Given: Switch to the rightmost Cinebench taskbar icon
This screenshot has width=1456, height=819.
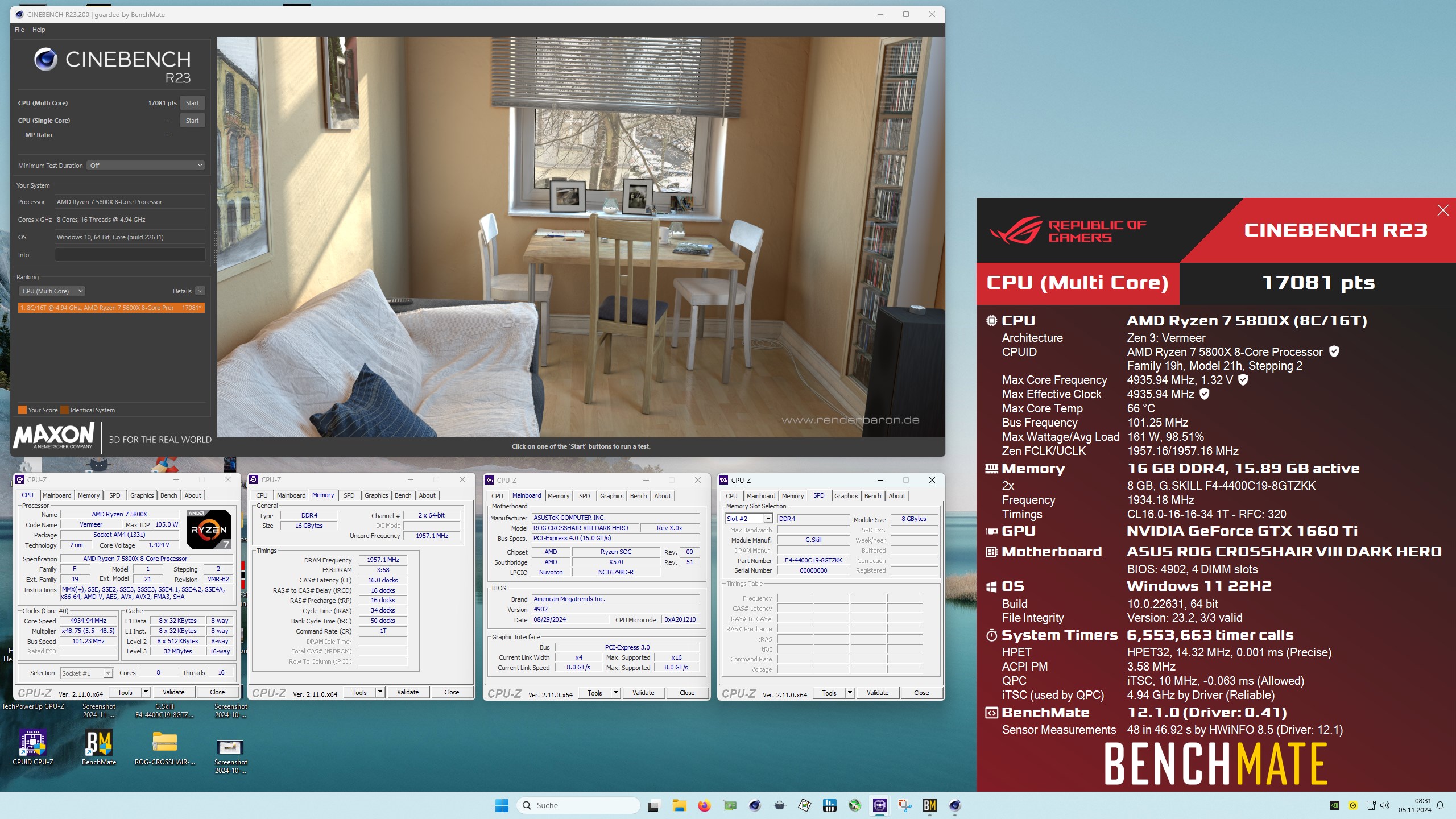Looking at the screenshot, I should click(x=955, y=805).
